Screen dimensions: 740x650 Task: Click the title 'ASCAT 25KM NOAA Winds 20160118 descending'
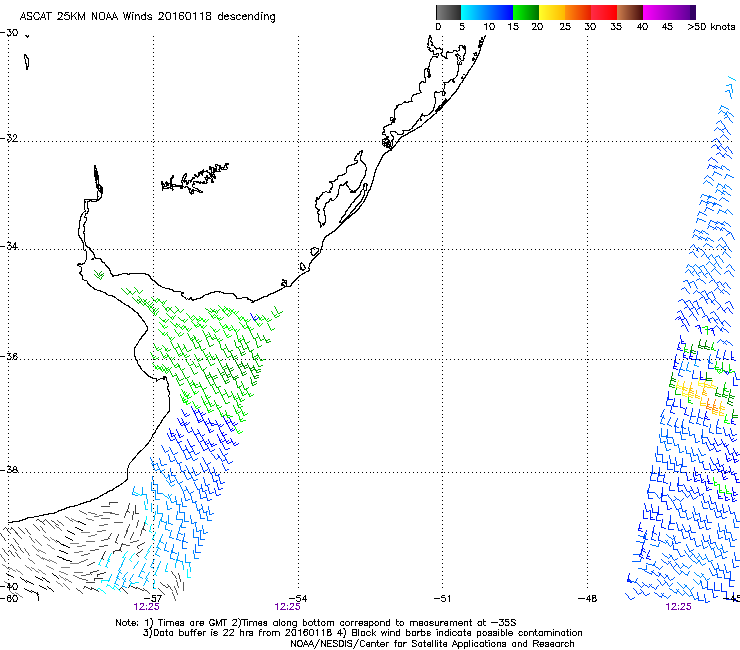coord(147,17)
